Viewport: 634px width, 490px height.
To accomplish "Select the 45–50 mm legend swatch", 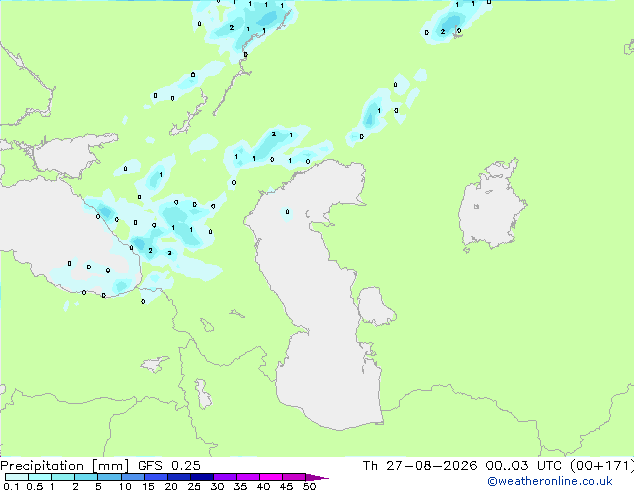I will [x=294, y=477].
